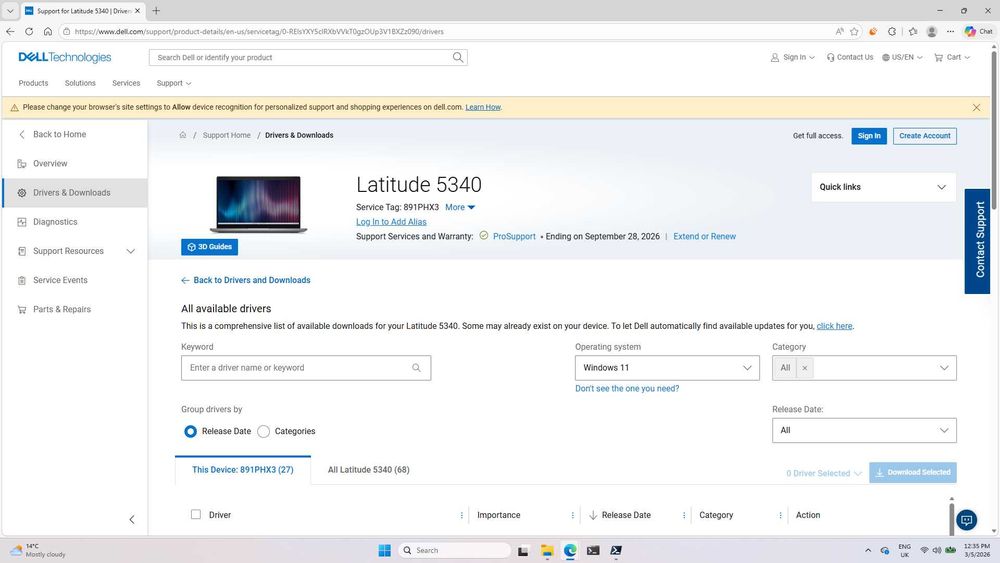Image resolution: width=1000 pixels, height=563 pixels.
Task: Click home icon in breadcrumb
Action: (x=182, y=135)
